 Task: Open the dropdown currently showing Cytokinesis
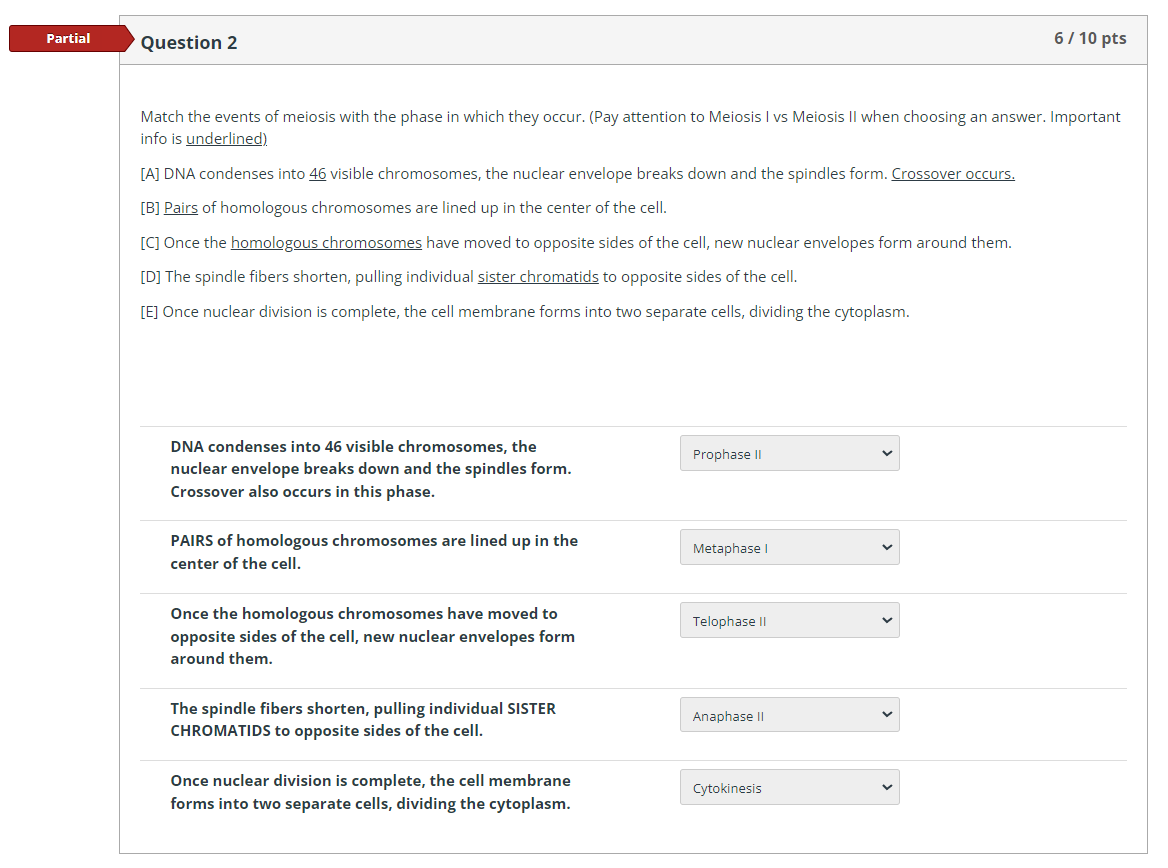point(789,787)
